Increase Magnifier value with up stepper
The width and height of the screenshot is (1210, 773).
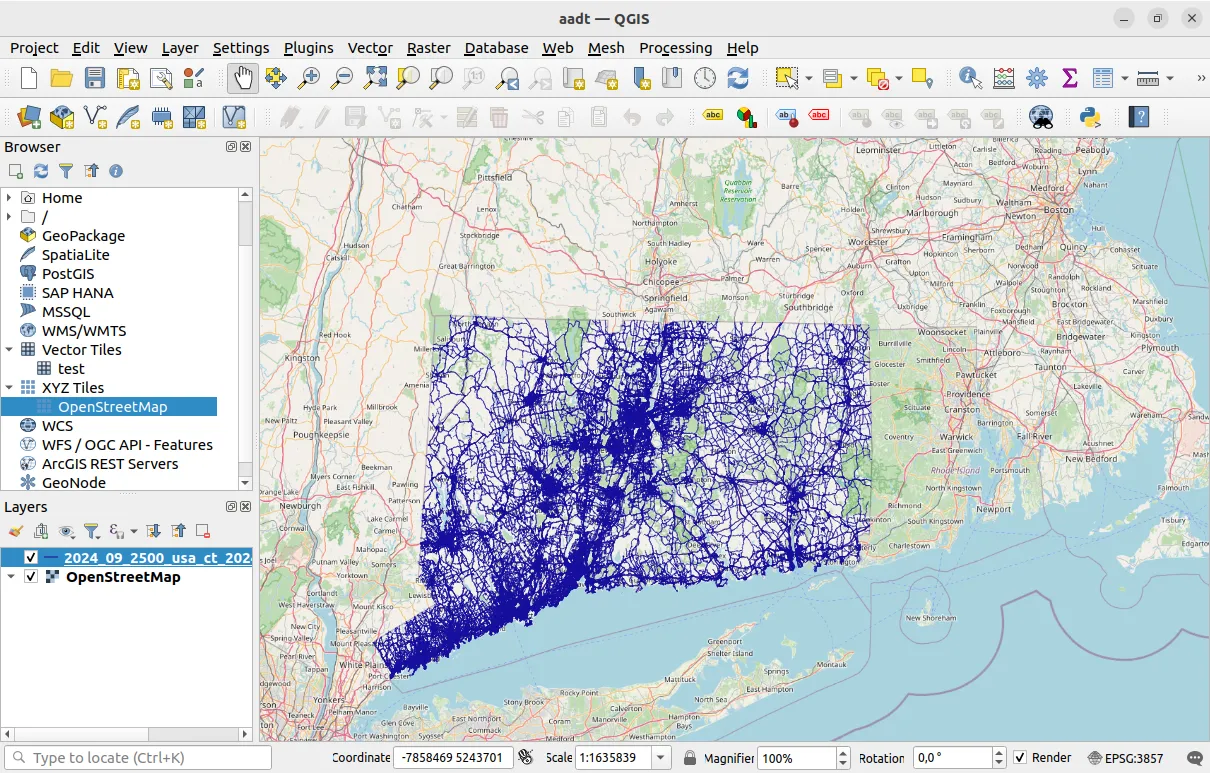843,753
